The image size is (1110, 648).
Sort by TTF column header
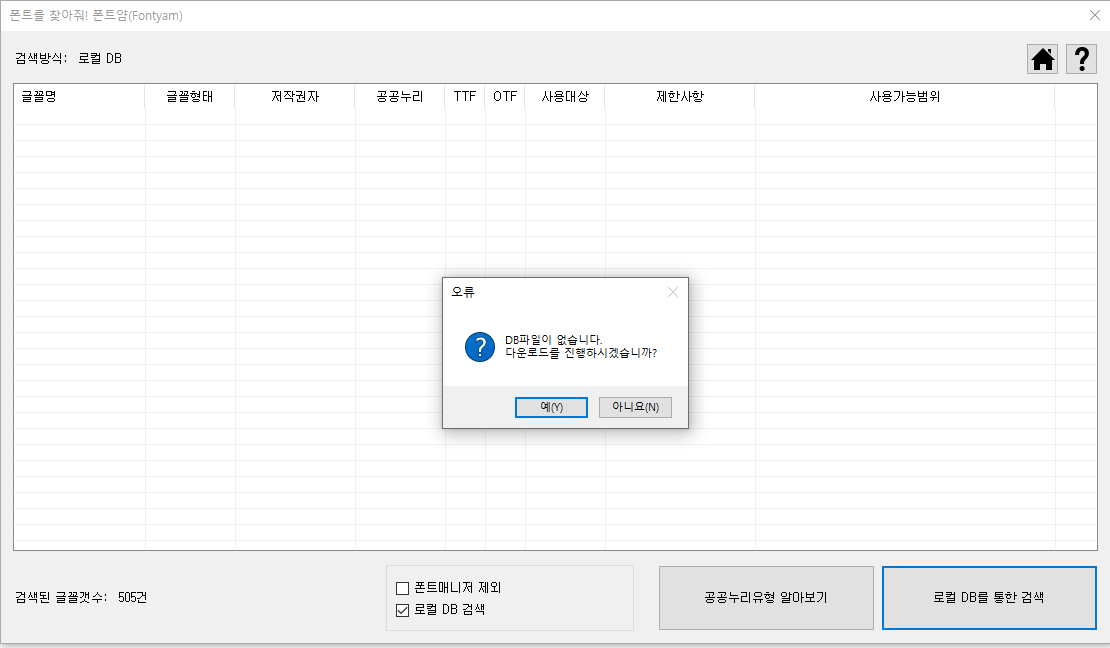pyautogui.click(x=465, y=97)
